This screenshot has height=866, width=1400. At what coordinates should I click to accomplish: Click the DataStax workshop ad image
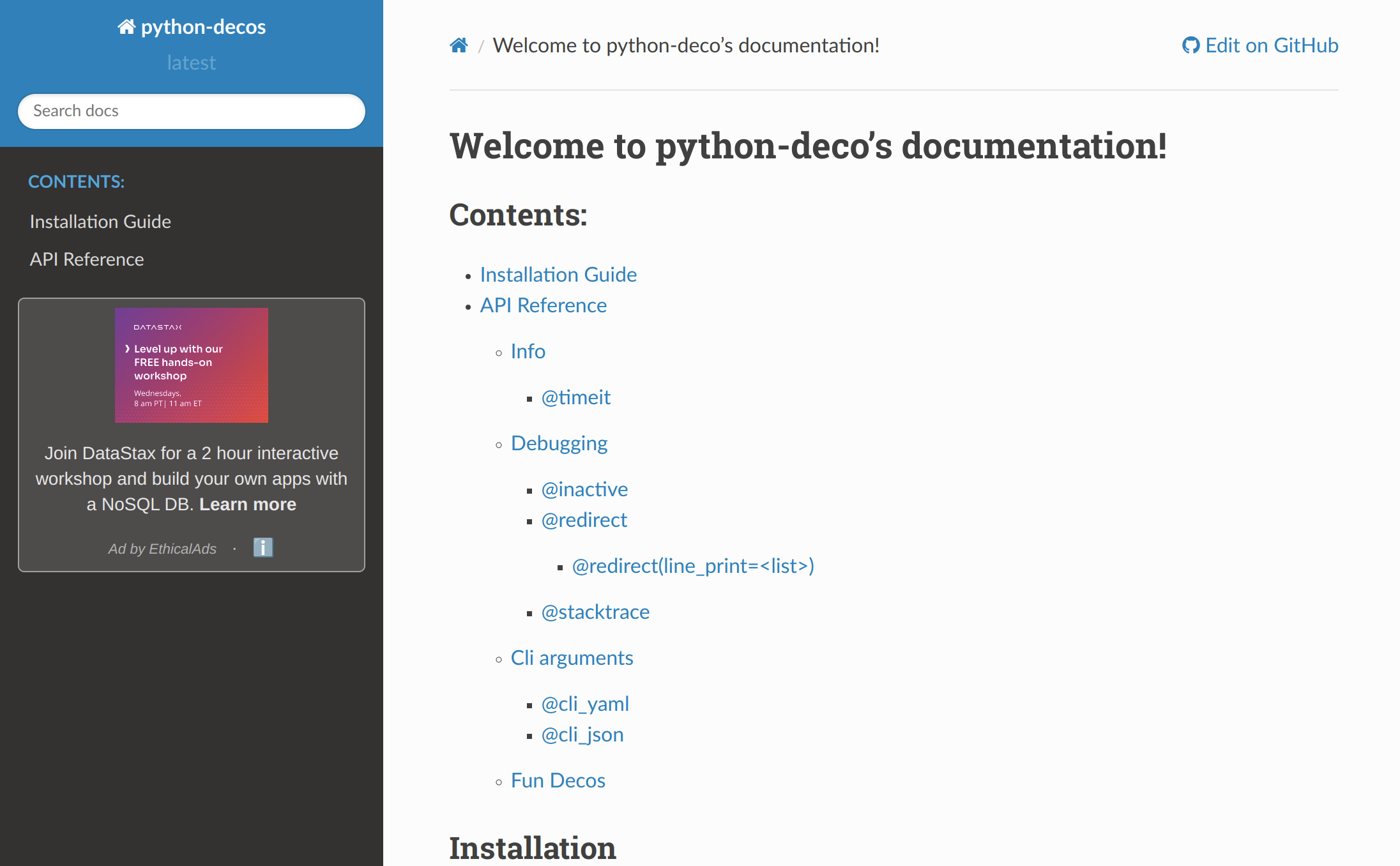pos(192,365)
